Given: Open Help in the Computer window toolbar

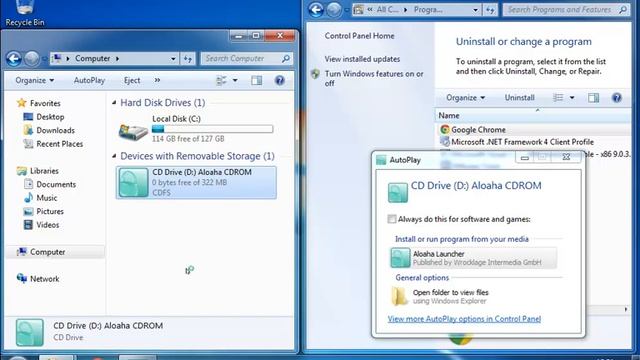Looking at the screenshot, I should click(x=280, y=80).
